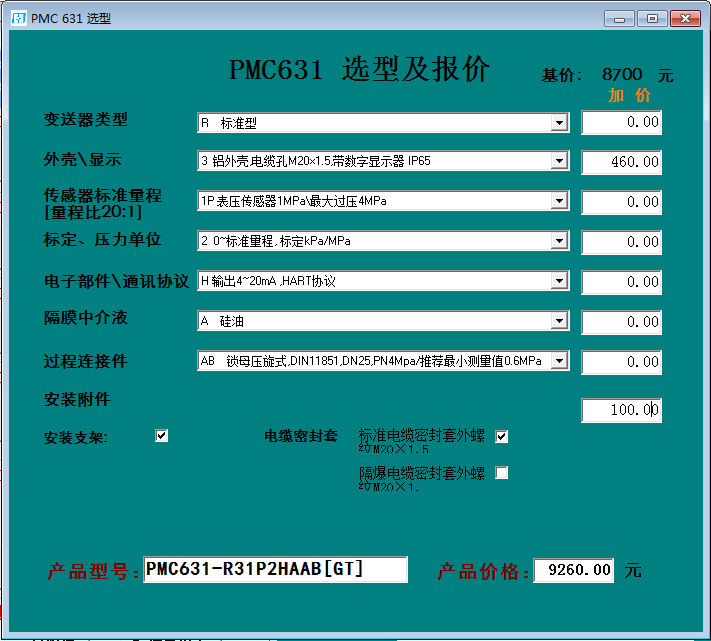
Task: Open the 电子部件\通讯协议 dropdown
Action: pos(559,281)
